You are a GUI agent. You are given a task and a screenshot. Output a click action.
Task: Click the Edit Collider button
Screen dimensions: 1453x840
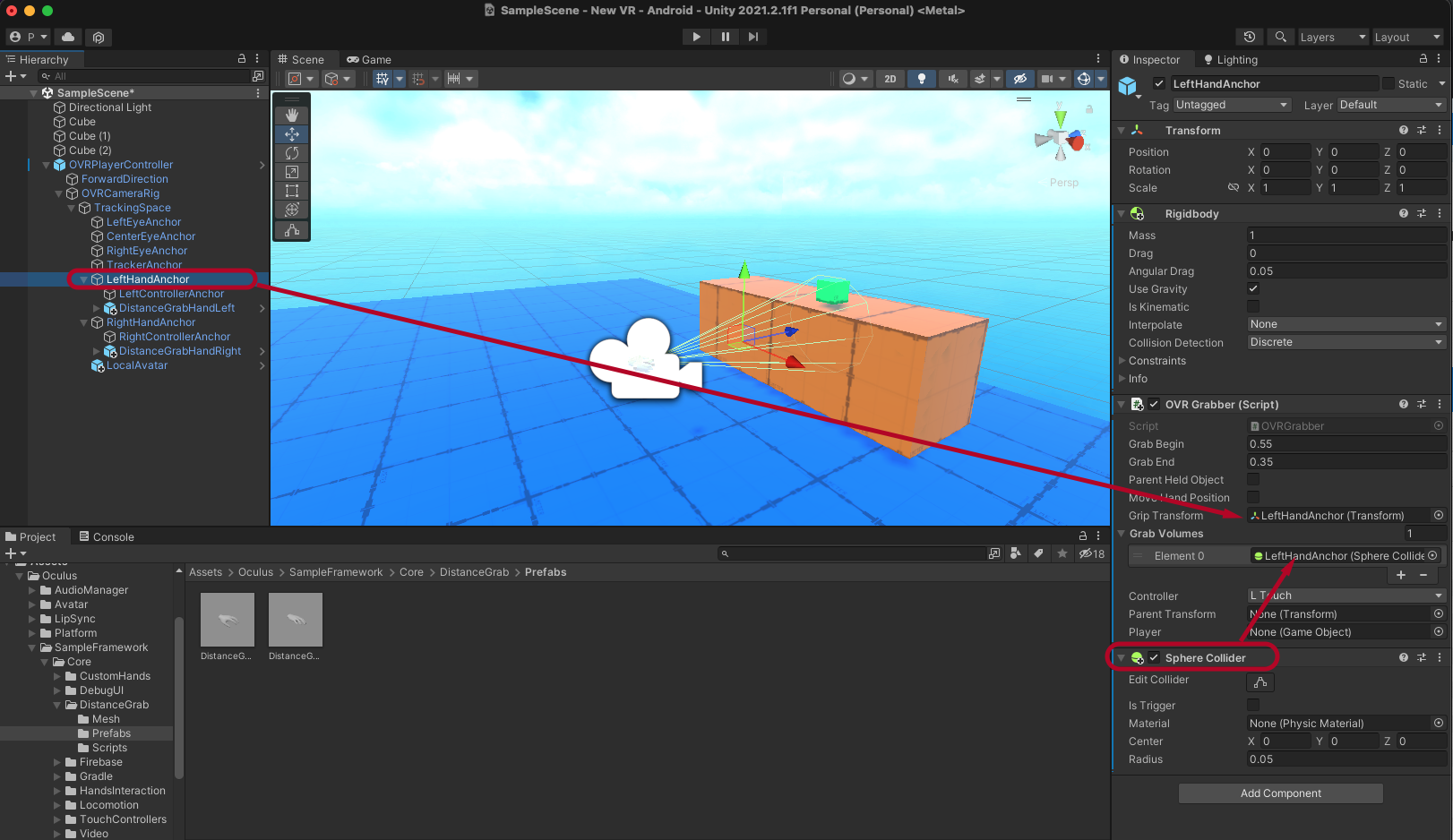pyautogui.click(x=1260, y=681)
